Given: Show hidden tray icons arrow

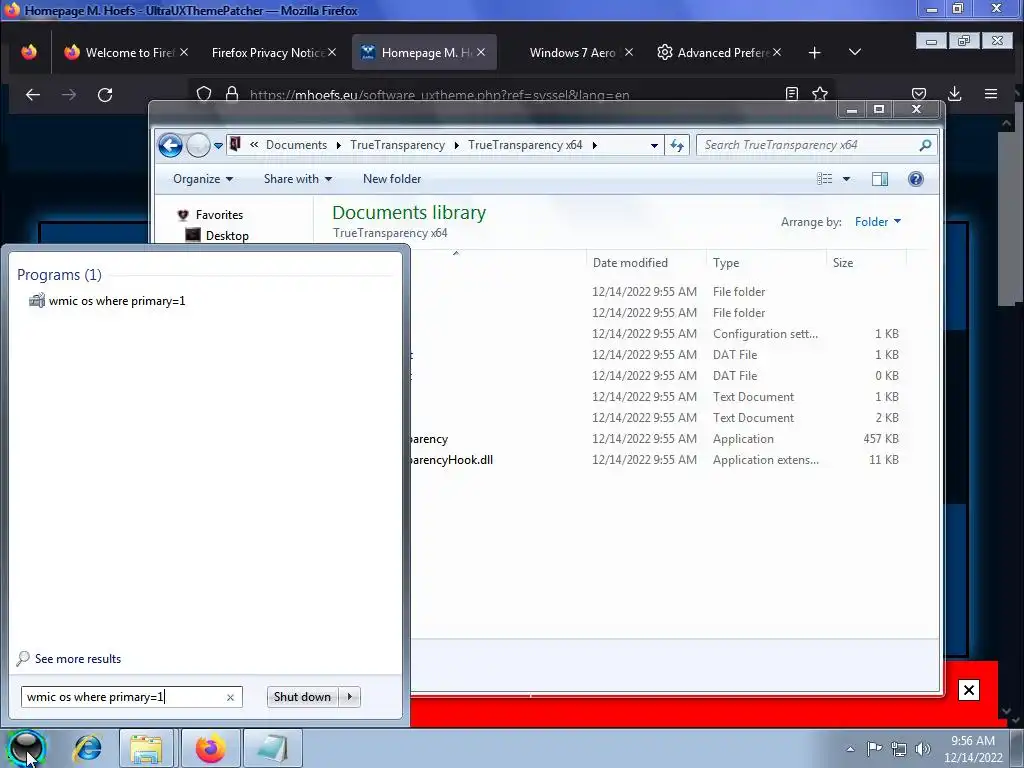Looking at the screenshot, I should pos(850,749).
